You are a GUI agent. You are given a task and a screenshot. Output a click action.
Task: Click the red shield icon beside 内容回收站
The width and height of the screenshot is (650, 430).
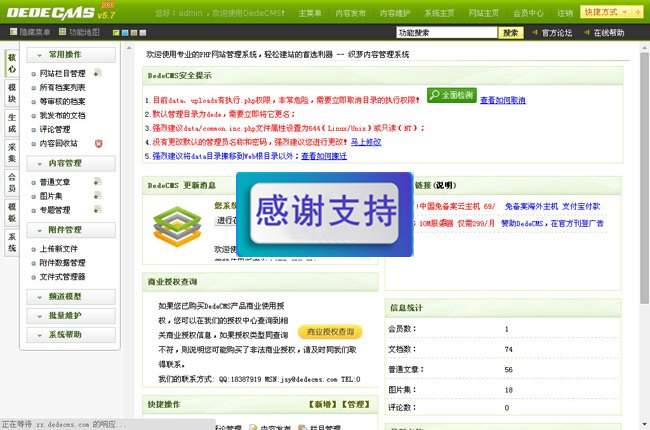pyautogui.click(x=98, y=143)
